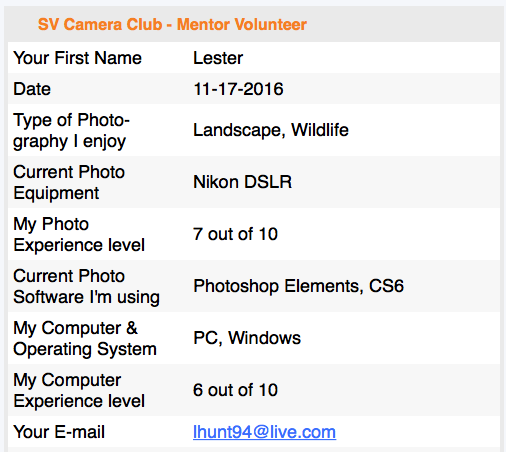Click My Computer Experience level label
This screenshot has height=452, width=506.
[x=79, y=390]
